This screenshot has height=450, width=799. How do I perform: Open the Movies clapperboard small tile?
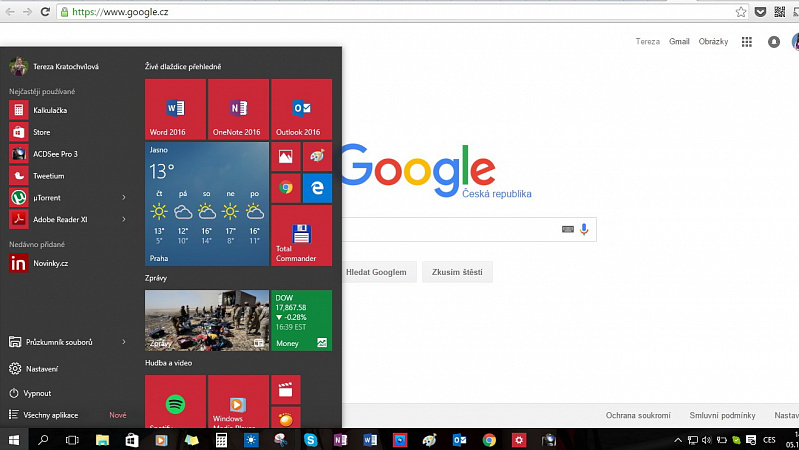tap(285, 390)
